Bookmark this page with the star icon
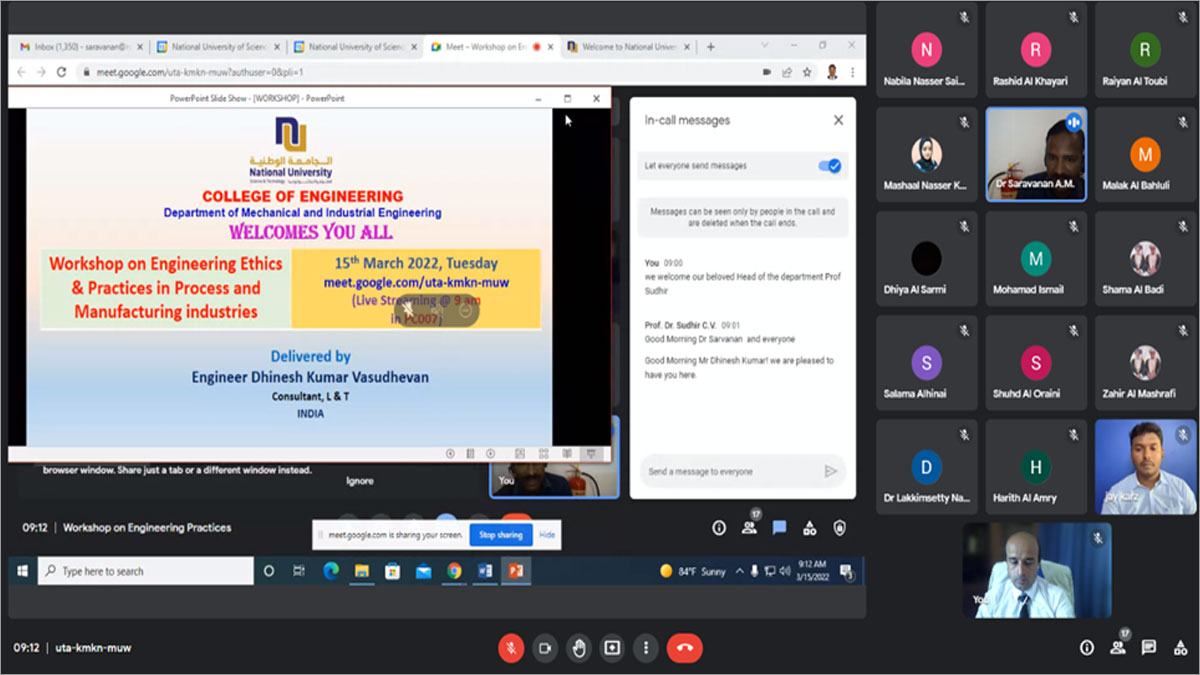 [806, 72]
